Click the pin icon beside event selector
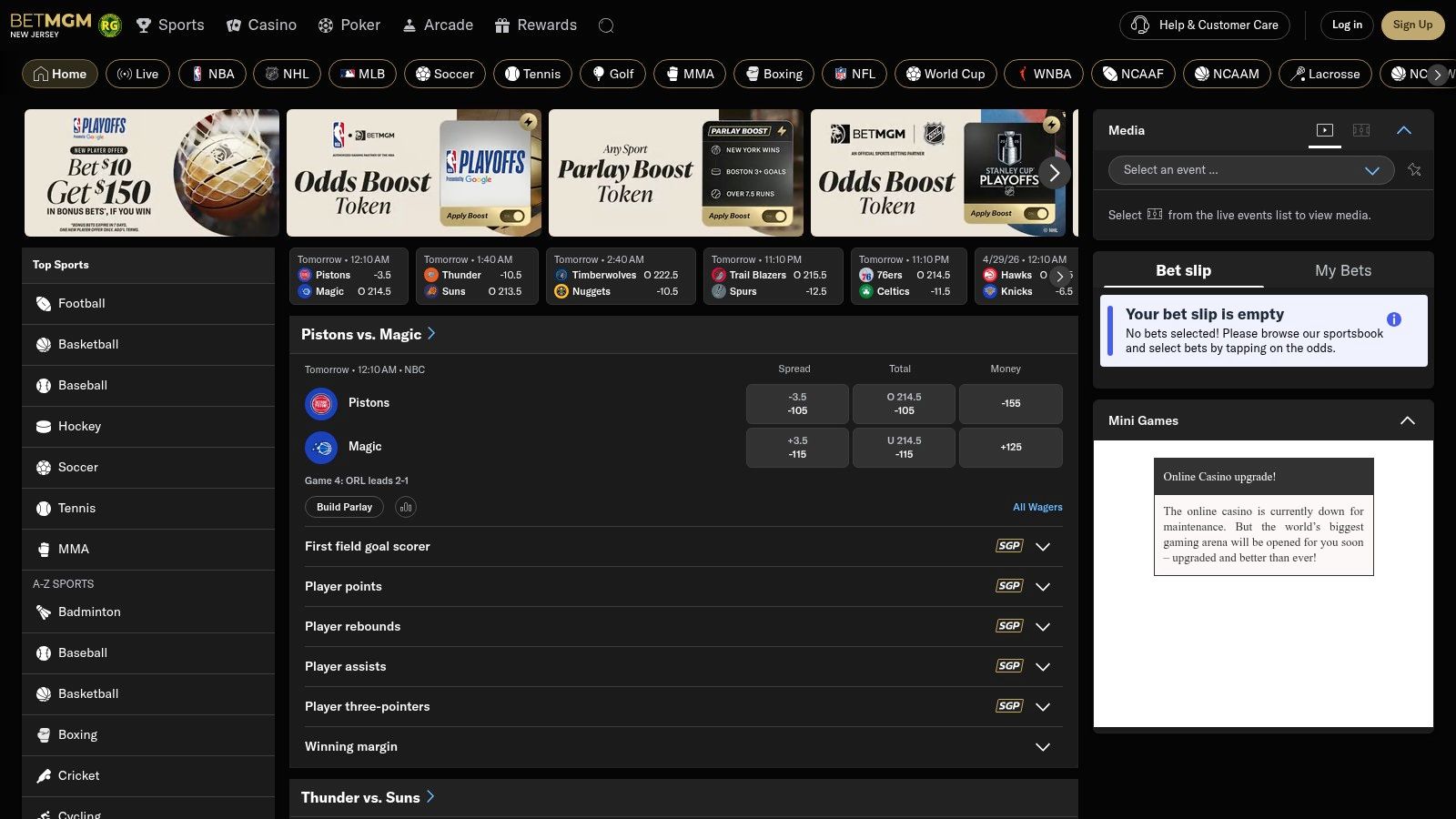 tap(1414, 170)
